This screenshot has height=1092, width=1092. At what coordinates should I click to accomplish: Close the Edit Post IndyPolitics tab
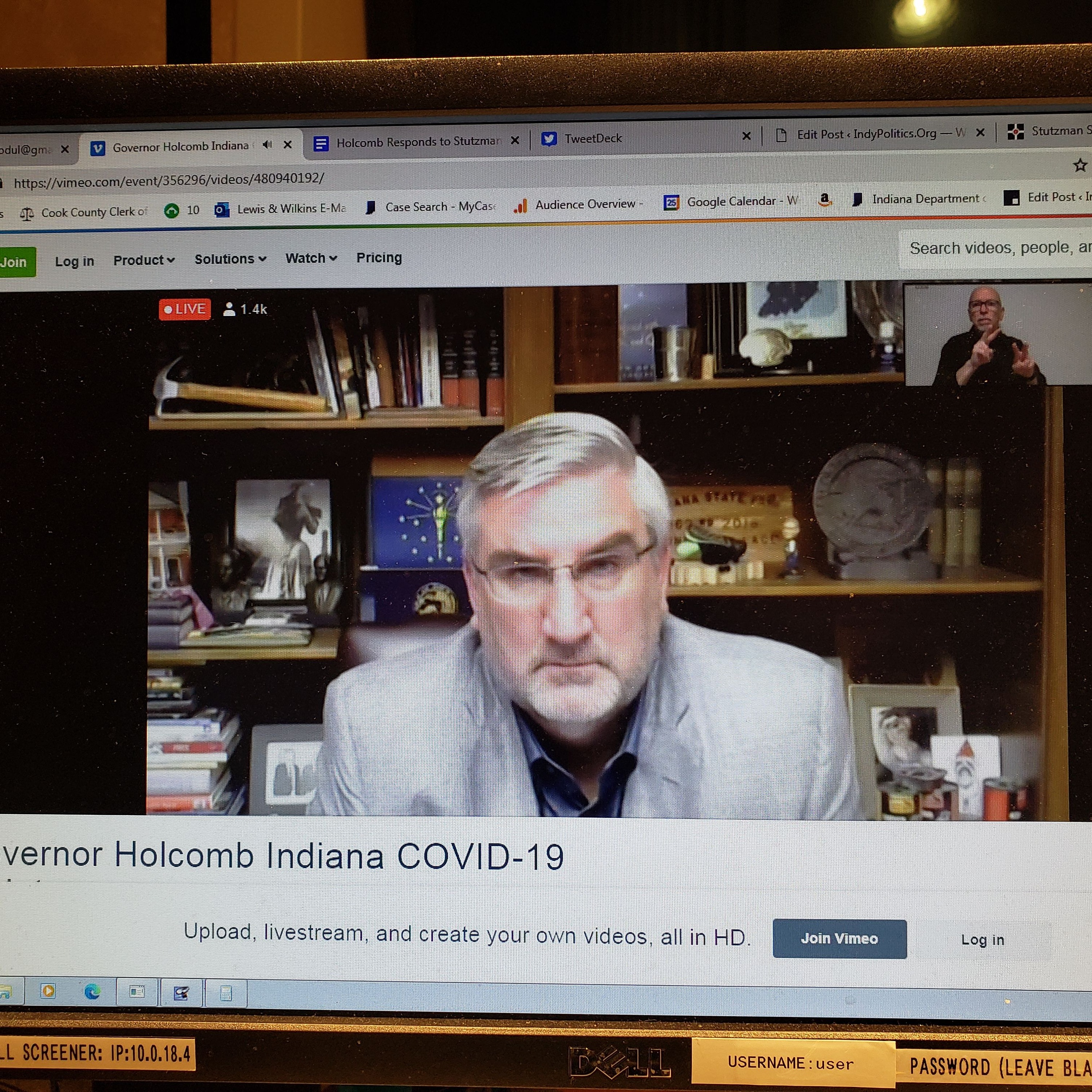tap(981, 132)
